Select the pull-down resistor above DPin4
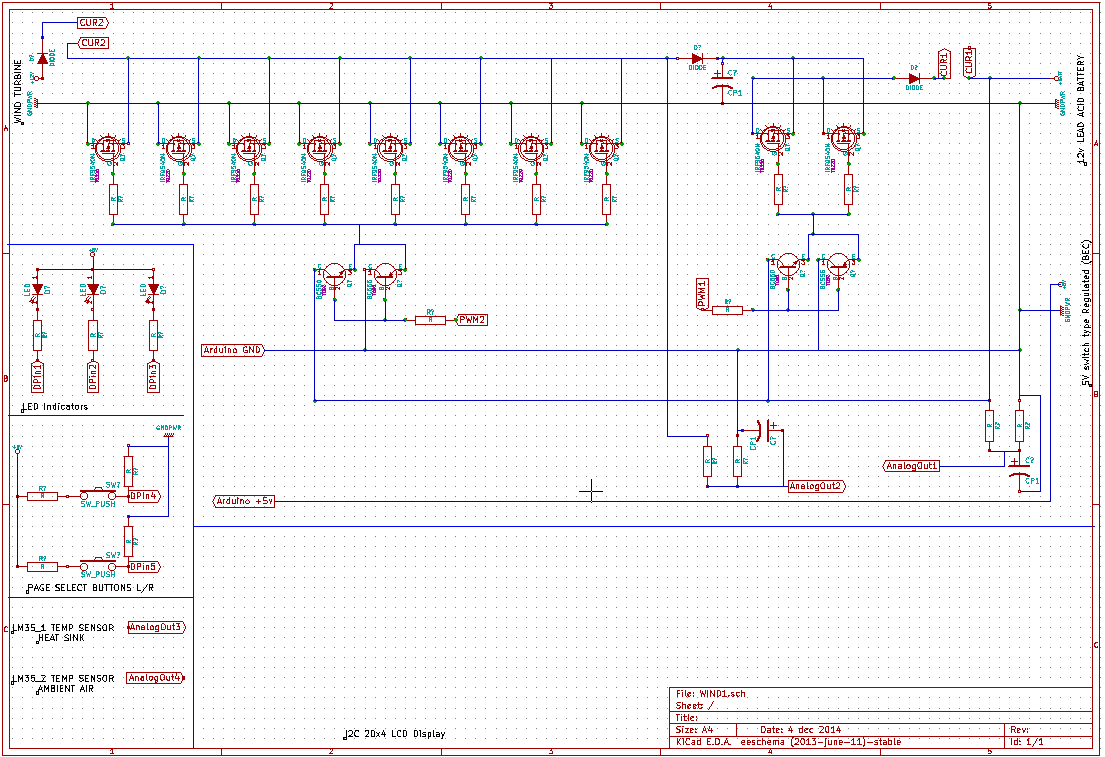This screenshot has height=757, width=1105. (x=128, y=471)
